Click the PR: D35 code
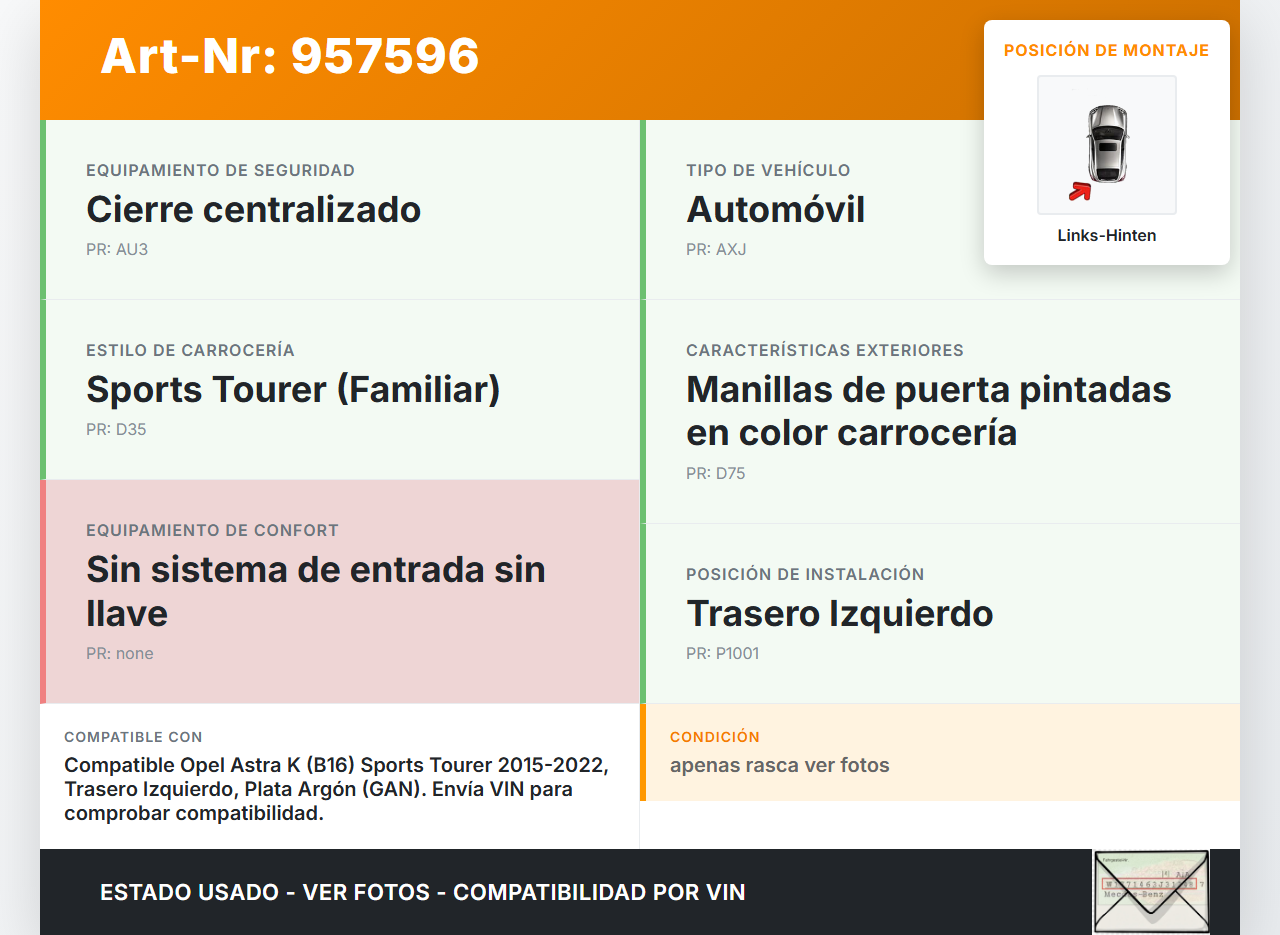The image size is (1280, 935). pos(116,429)
